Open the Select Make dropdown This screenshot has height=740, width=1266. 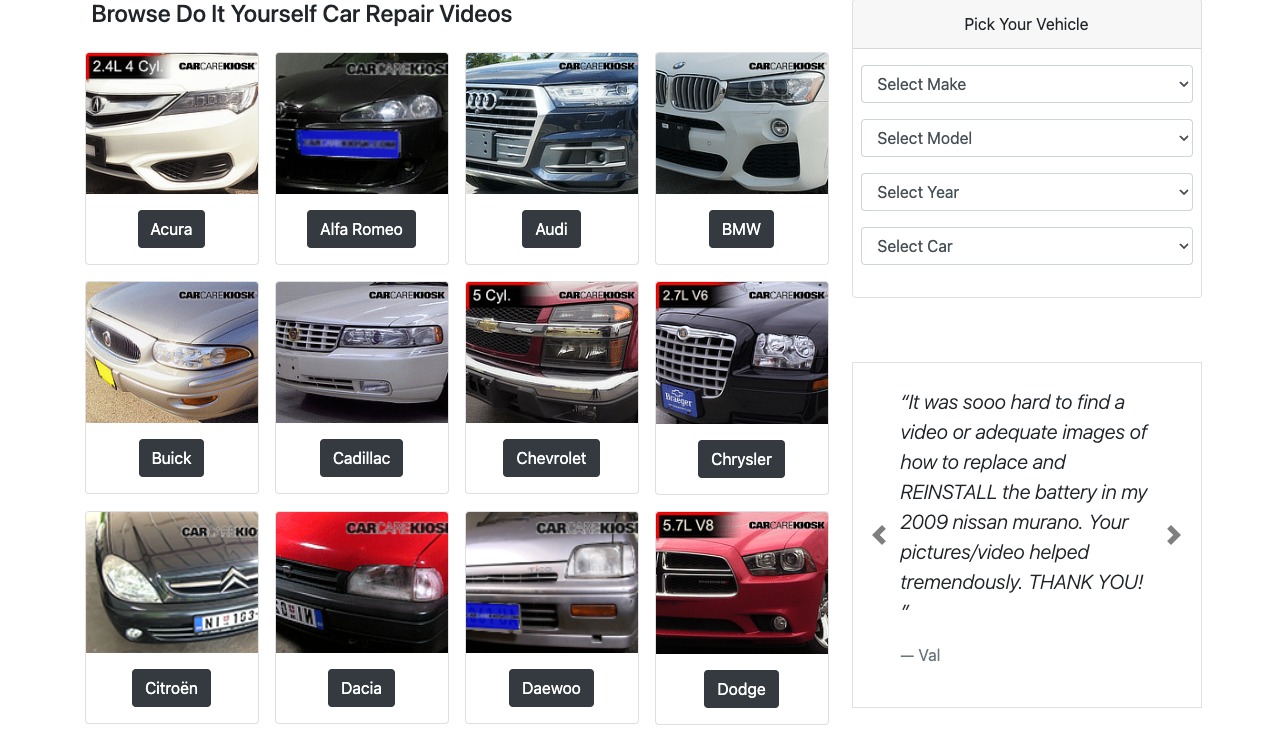(x=1026, y=84)
